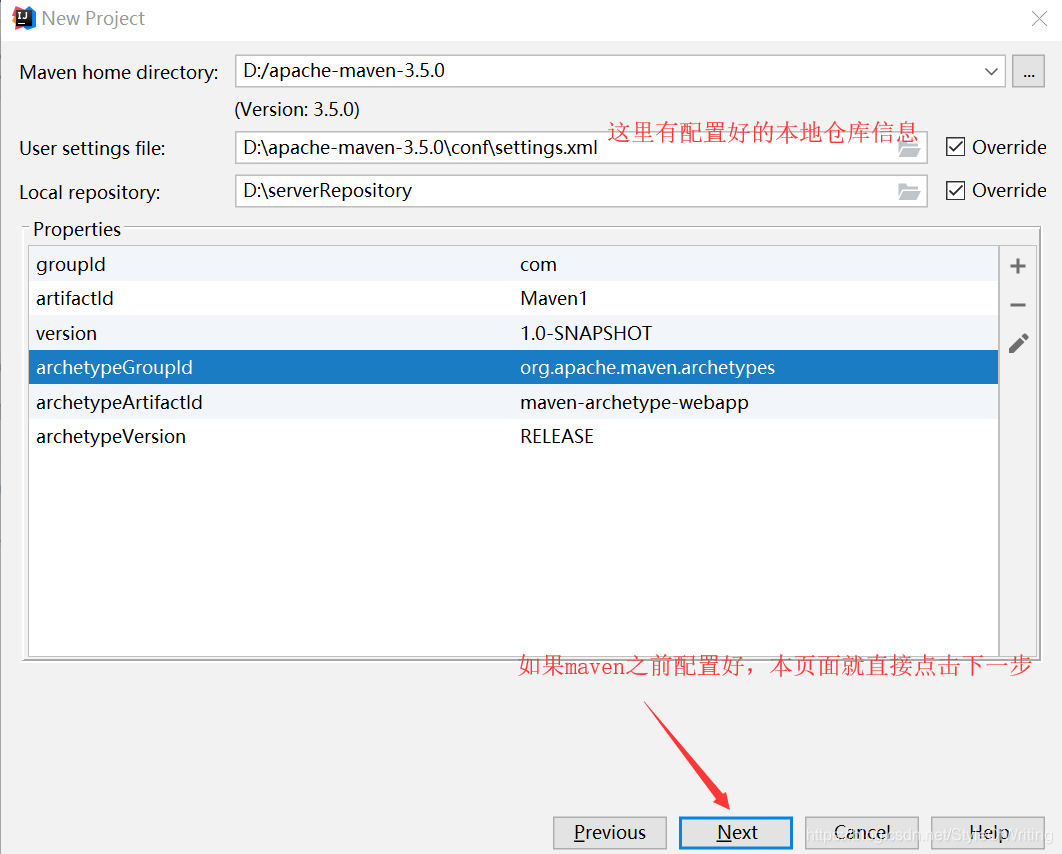Screen dimensions: 1062x854
Task: Click the value 'RELEASE'
Action: point(557,436)
